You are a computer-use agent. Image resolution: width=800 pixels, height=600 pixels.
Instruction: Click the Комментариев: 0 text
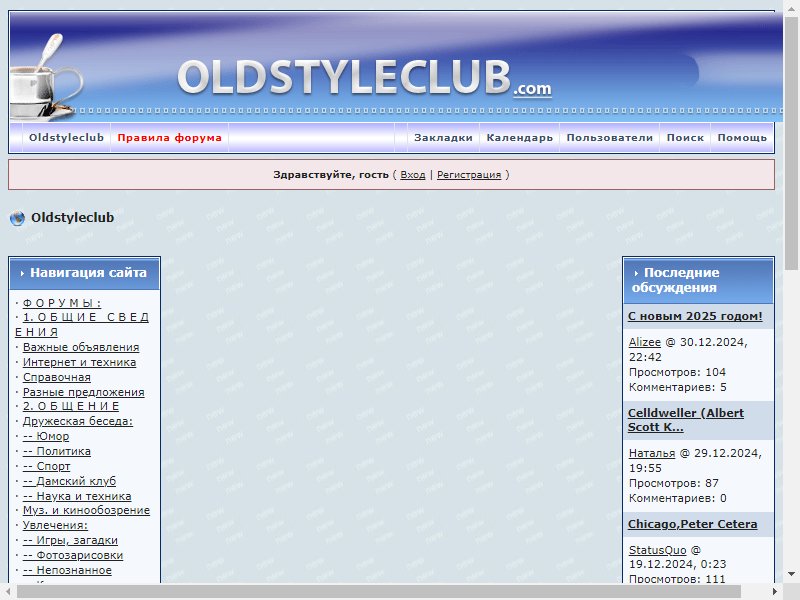pyautogui.click(x=678, y=498)
